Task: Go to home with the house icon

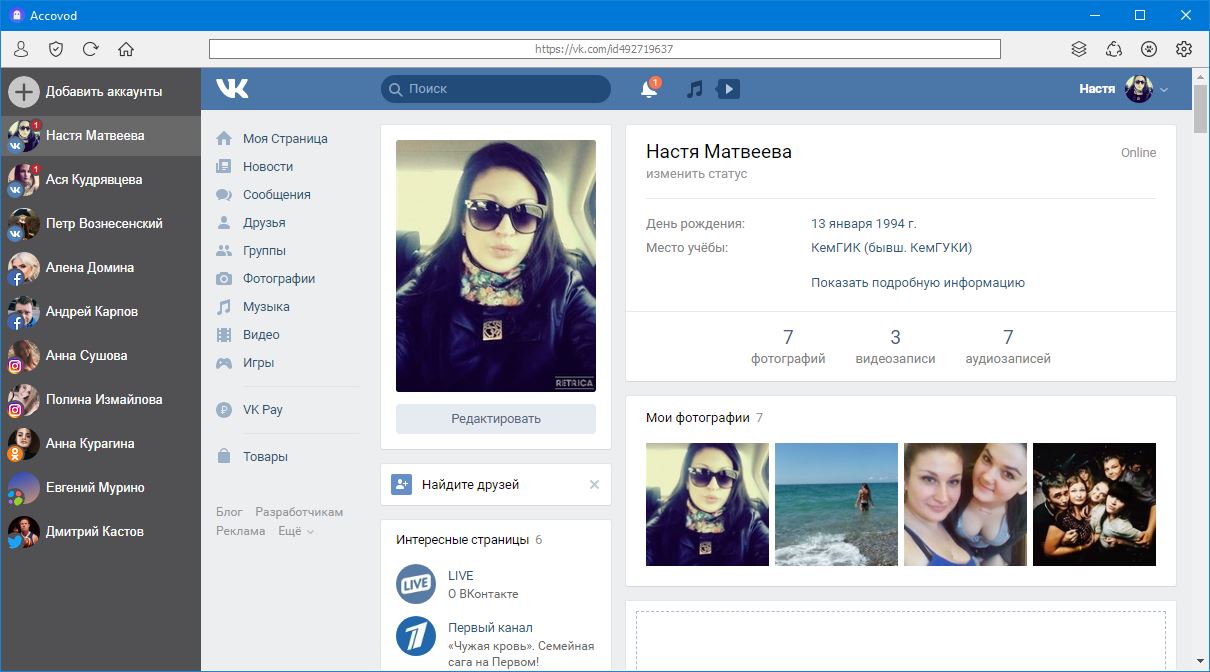Action: point(126,49)
